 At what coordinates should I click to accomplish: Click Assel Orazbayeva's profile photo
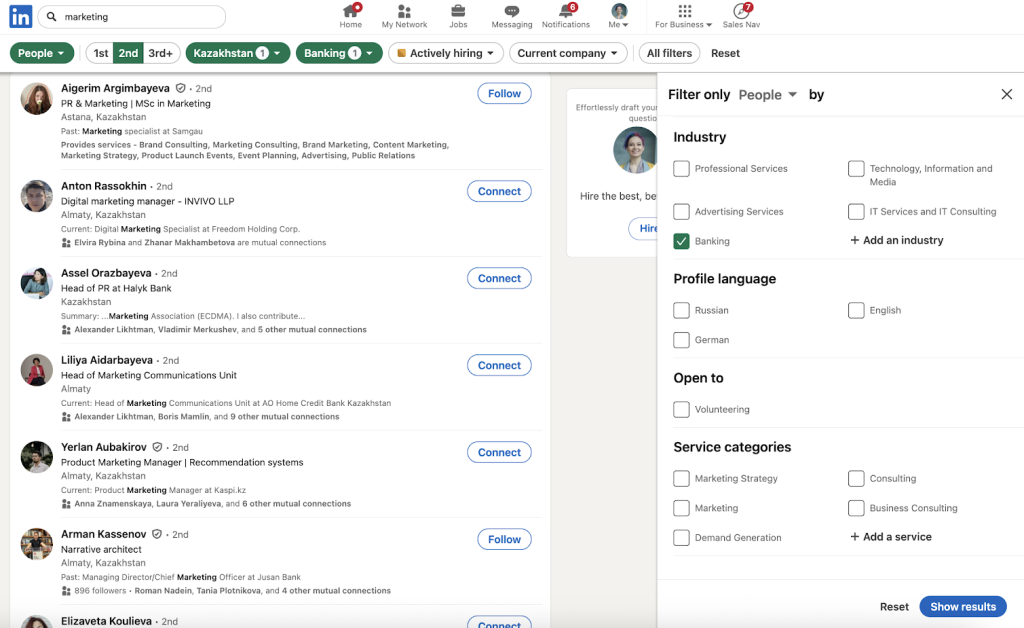point(37,283)
